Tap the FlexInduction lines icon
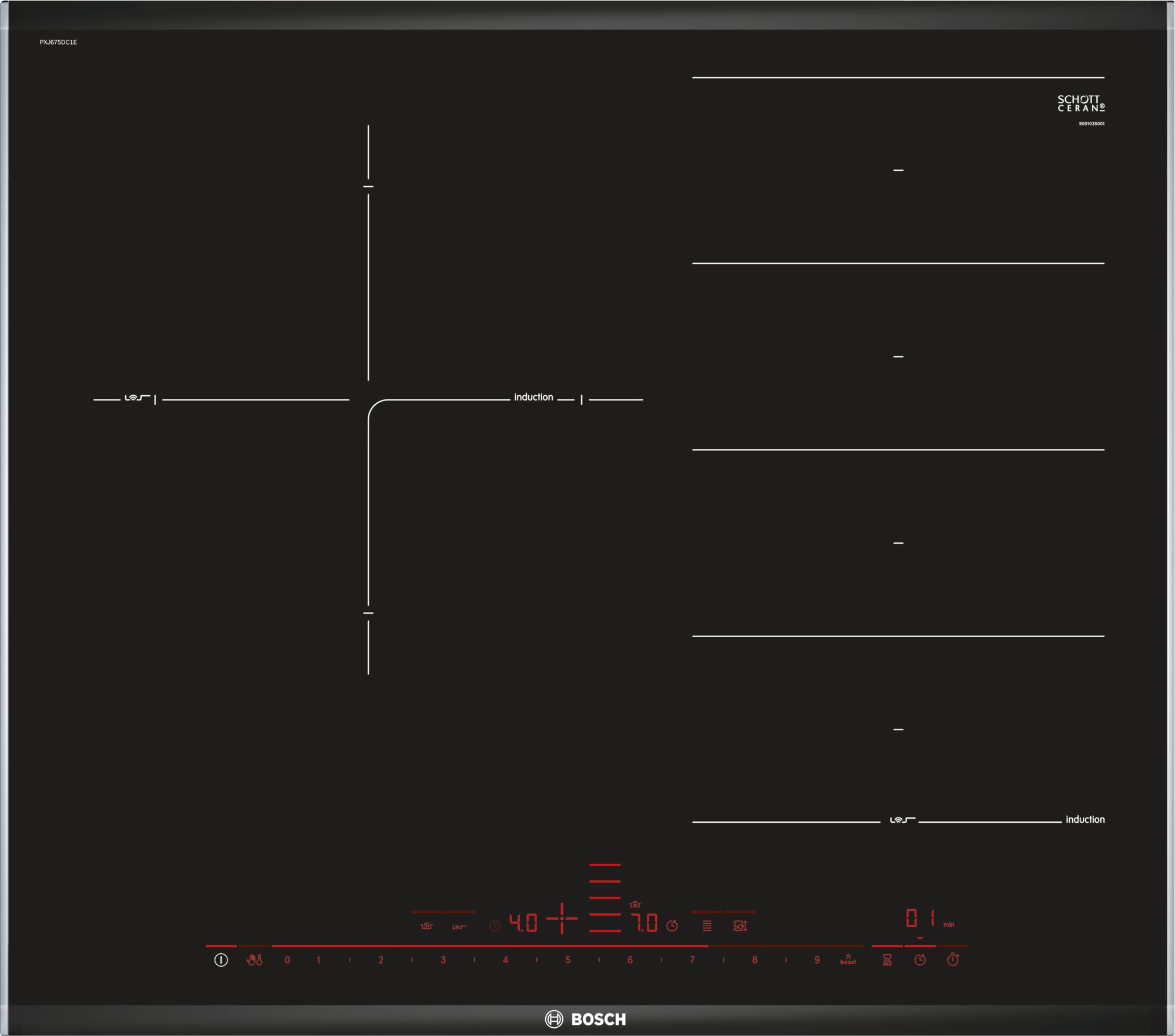1175x1036 pixels. pyautogui.click(x=707, y=926)
